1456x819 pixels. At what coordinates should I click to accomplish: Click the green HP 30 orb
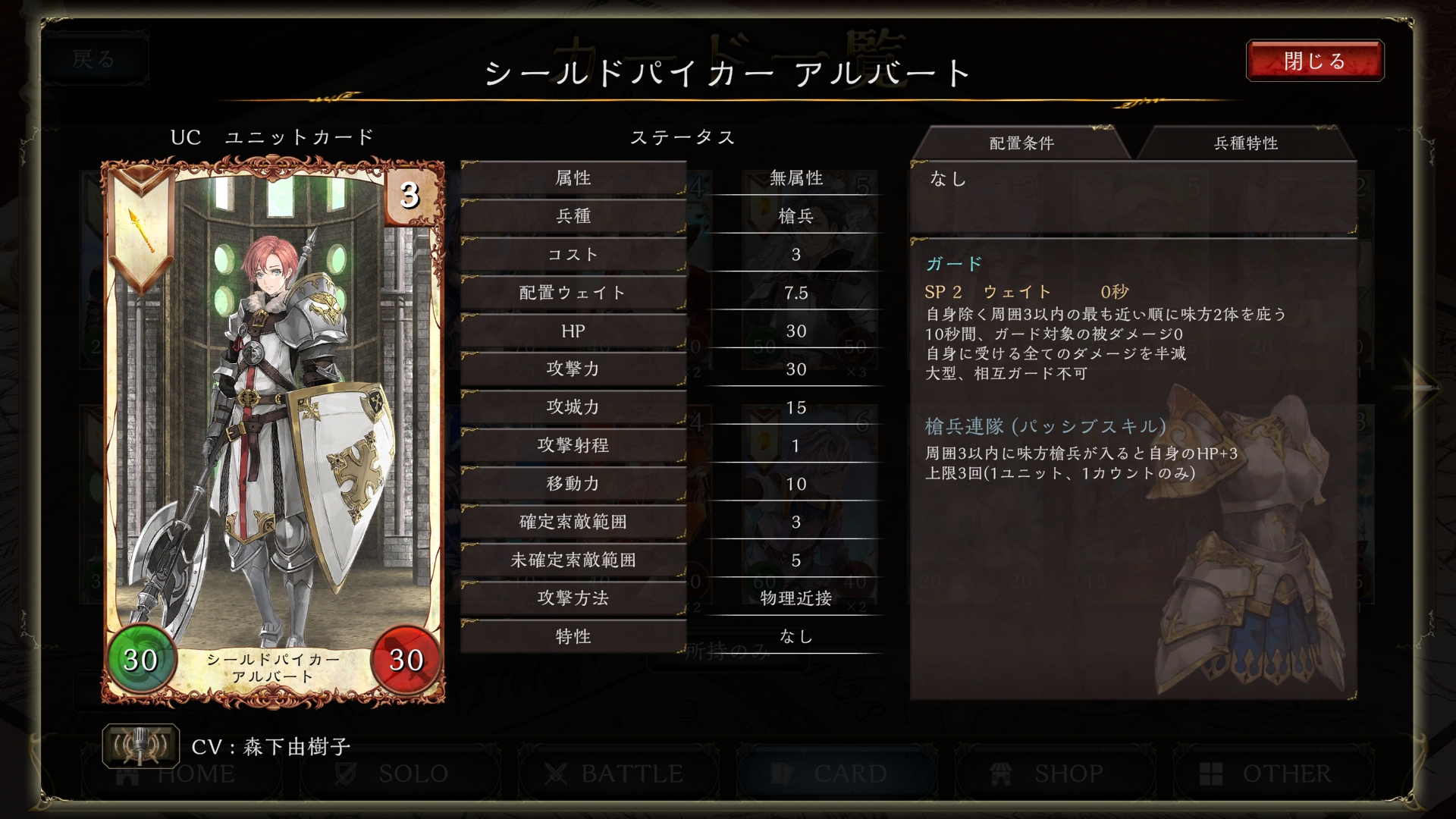tap(141, 660)
